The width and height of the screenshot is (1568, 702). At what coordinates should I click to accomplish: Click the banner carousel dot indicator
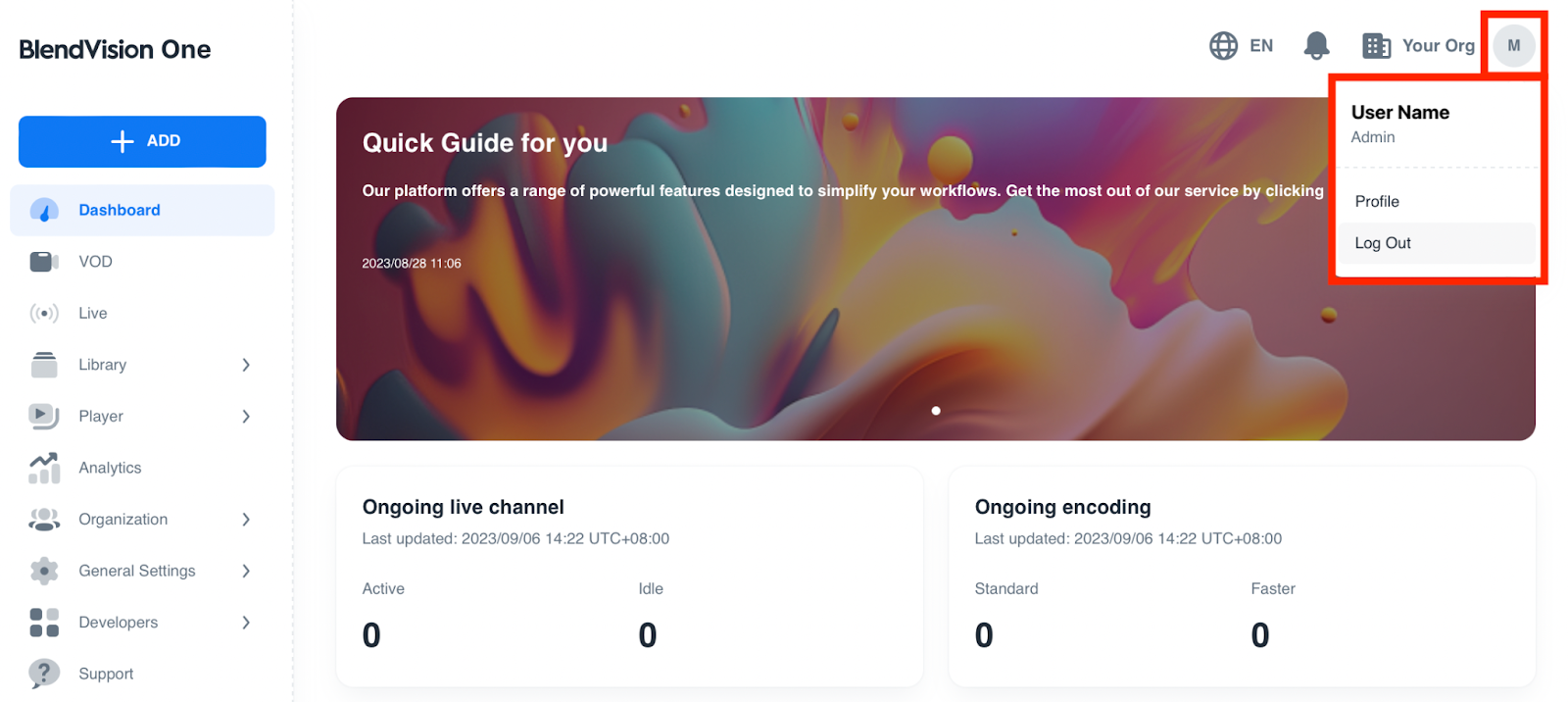pyautogui.click(x=936, y=411)
